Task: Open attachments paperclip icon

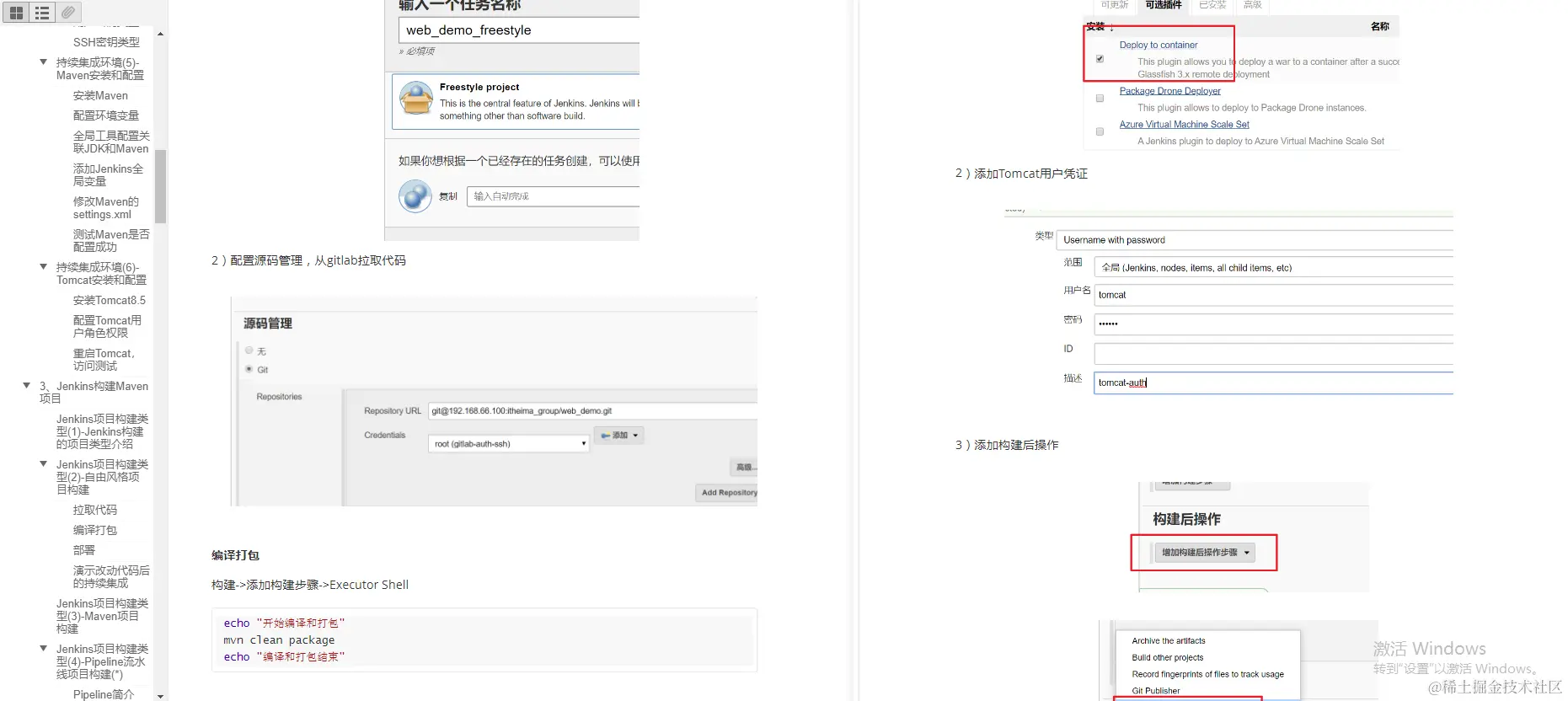Action: [68, 13]
